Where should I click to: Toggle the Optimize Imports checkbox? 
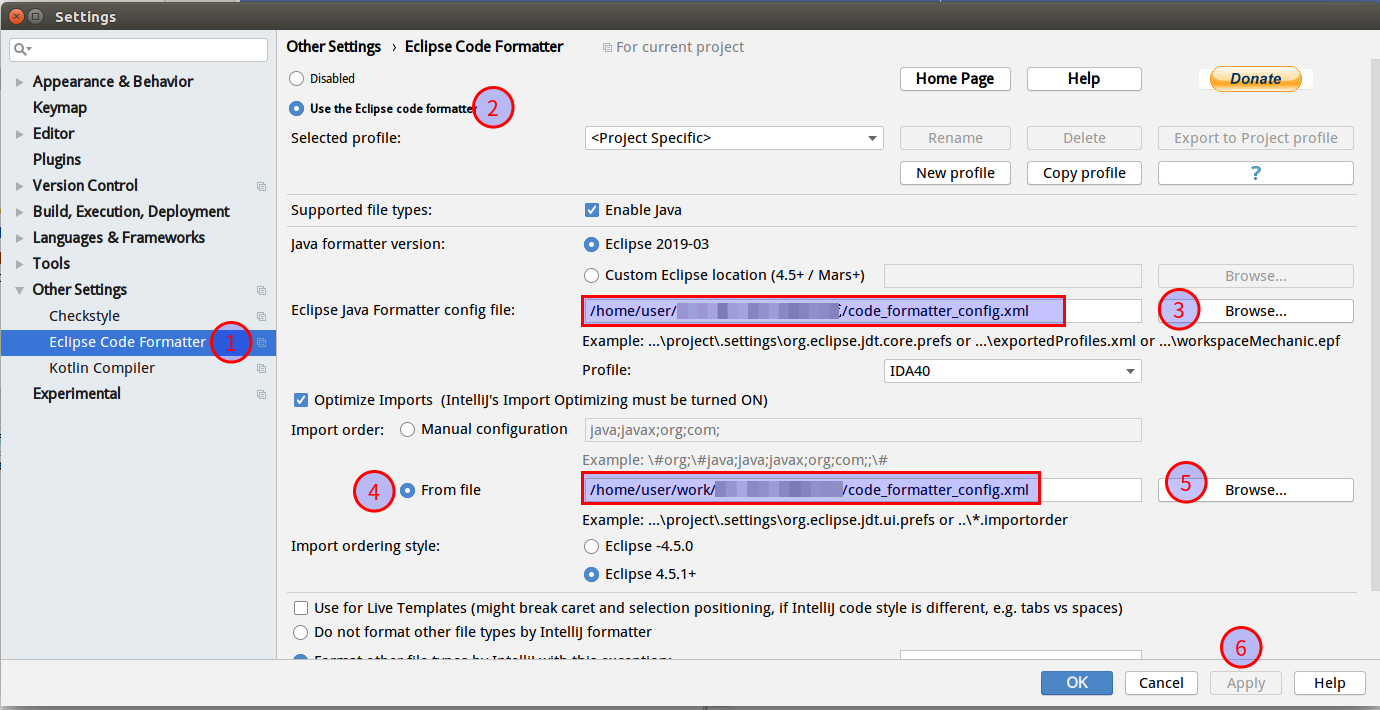click(300, 400)
